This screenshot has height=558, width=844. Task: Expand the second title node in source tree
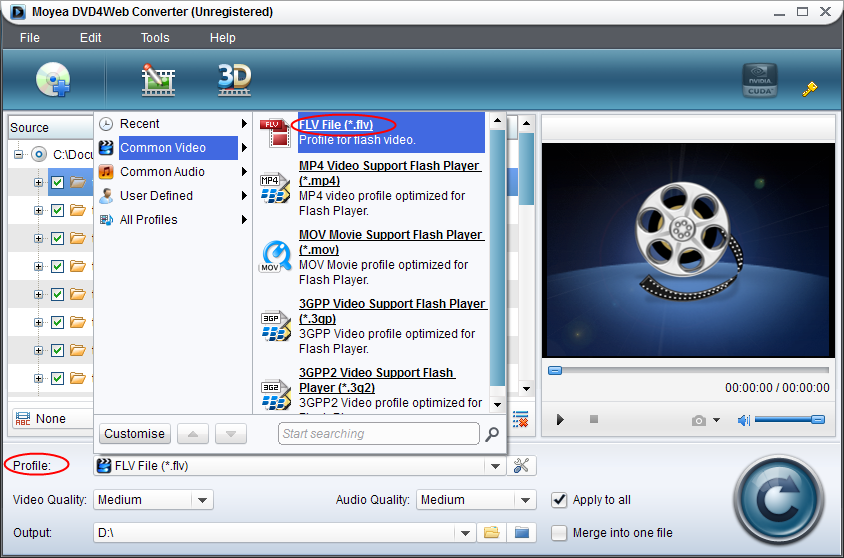(x=38, y=210)
